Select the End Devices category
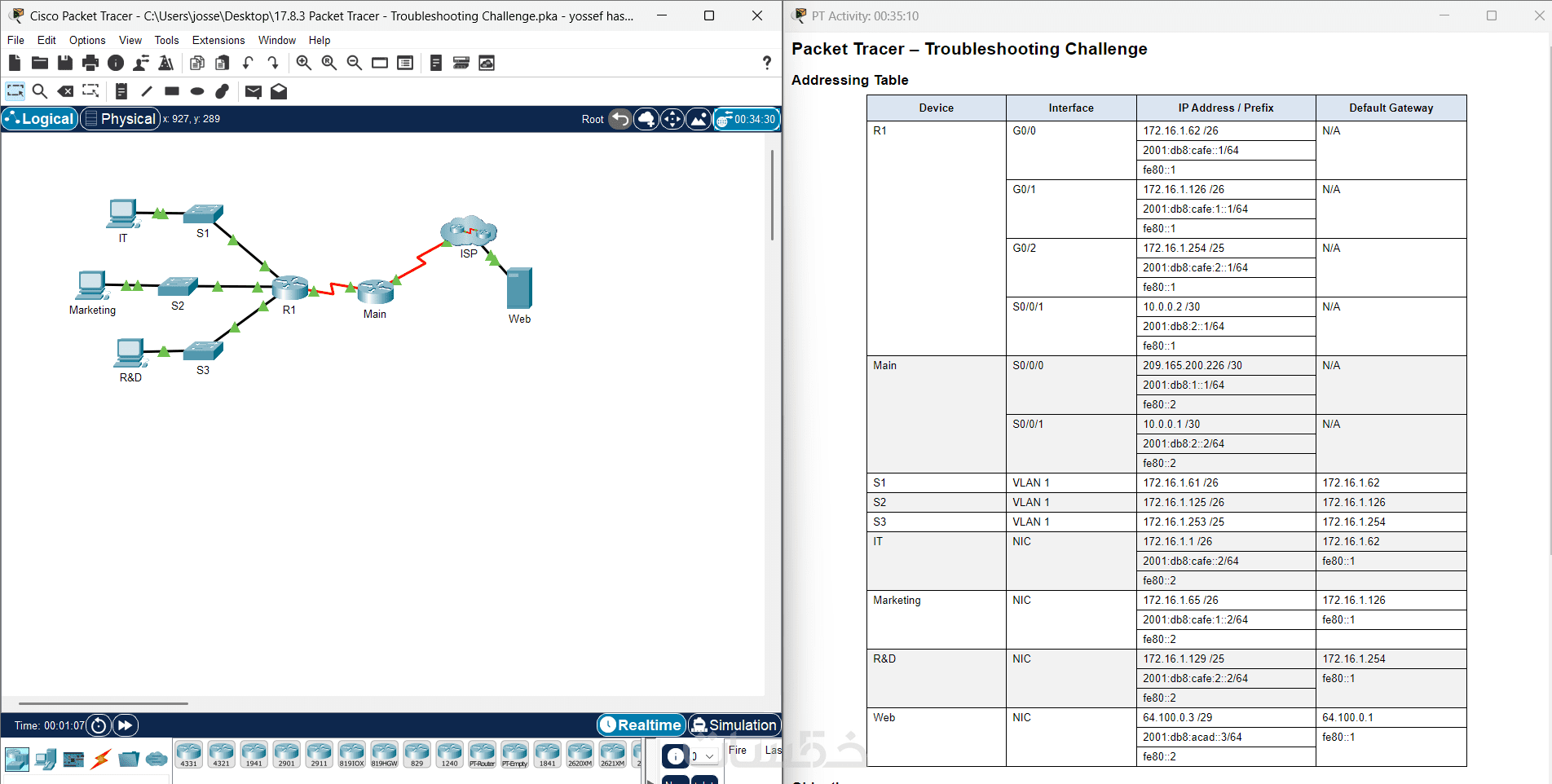Screen dimensions: 1552x784 pyautogui.click(x=46, y=759)
